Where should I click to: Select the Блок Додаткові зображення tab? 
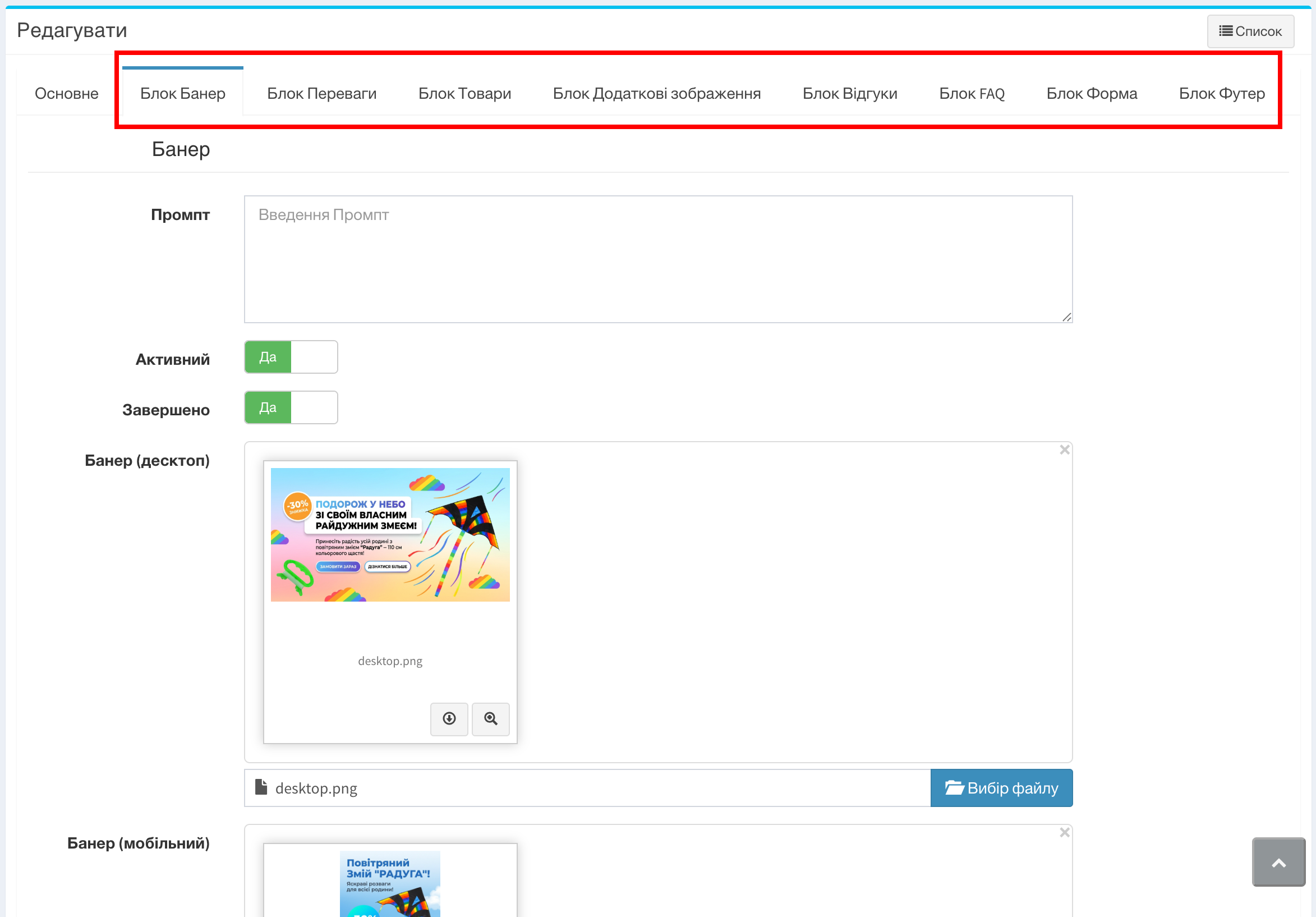[x=656, y=93]
